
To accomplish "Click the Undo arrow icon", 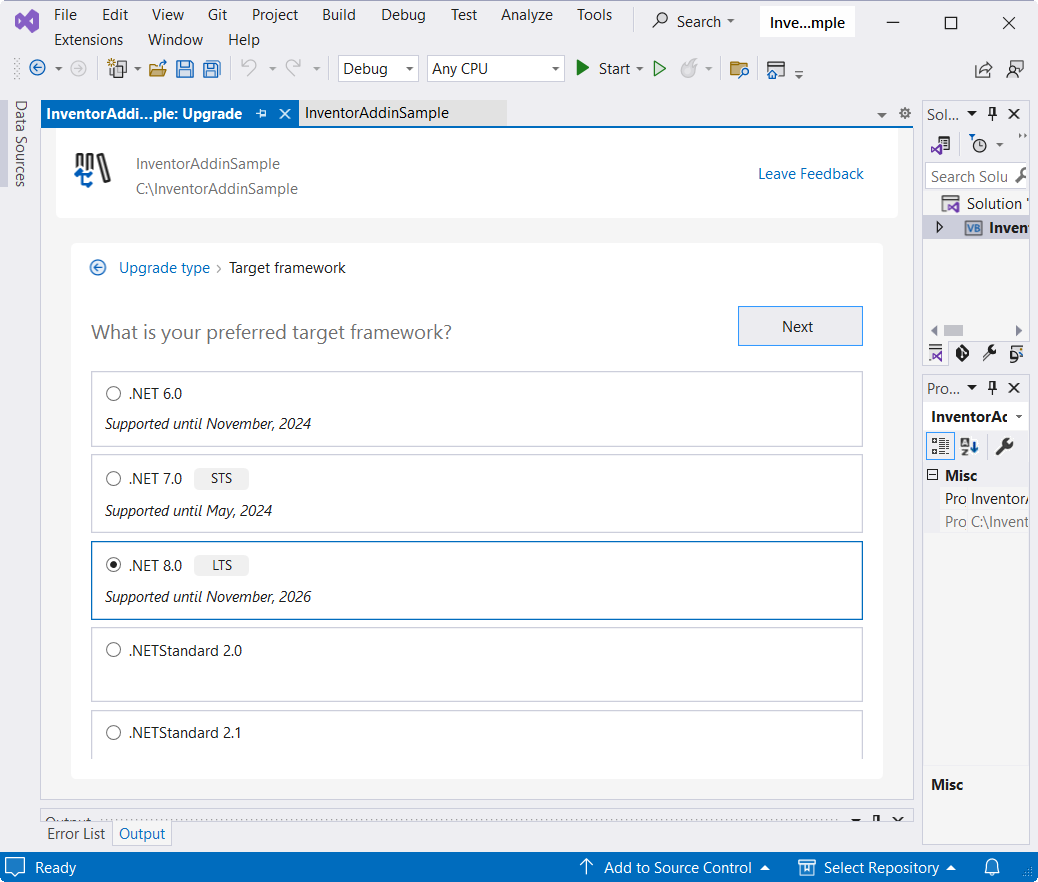I will (x=249, y=68).
